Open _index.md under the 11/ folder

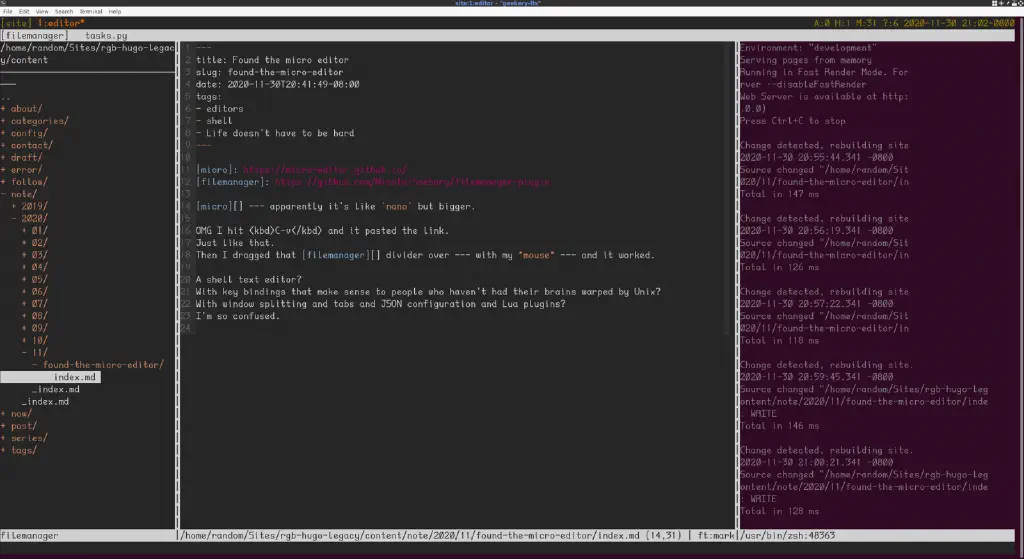[x=56, y=389]
